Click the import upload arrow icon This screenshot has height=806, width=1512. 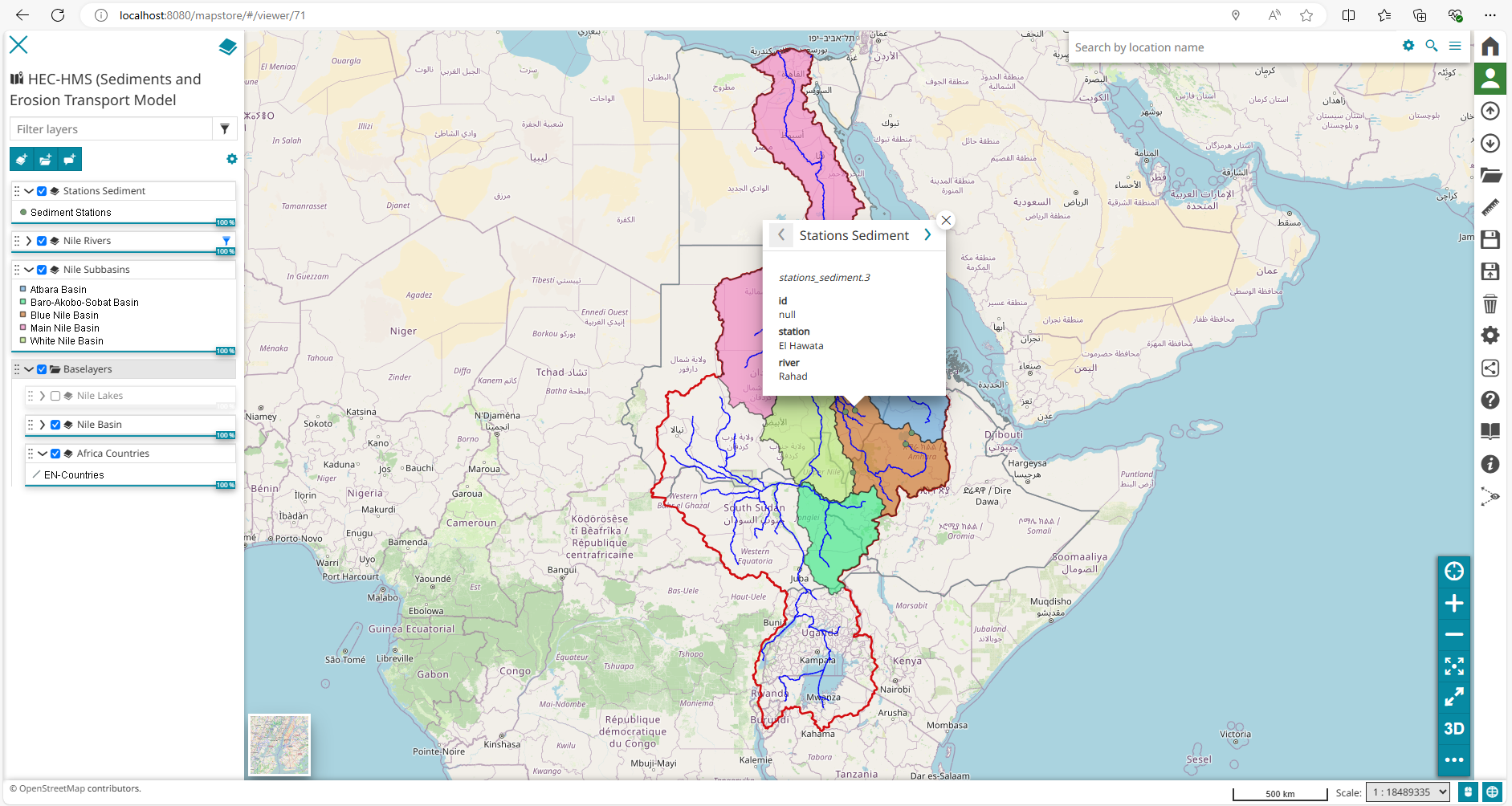click(x=1490, y=111)
